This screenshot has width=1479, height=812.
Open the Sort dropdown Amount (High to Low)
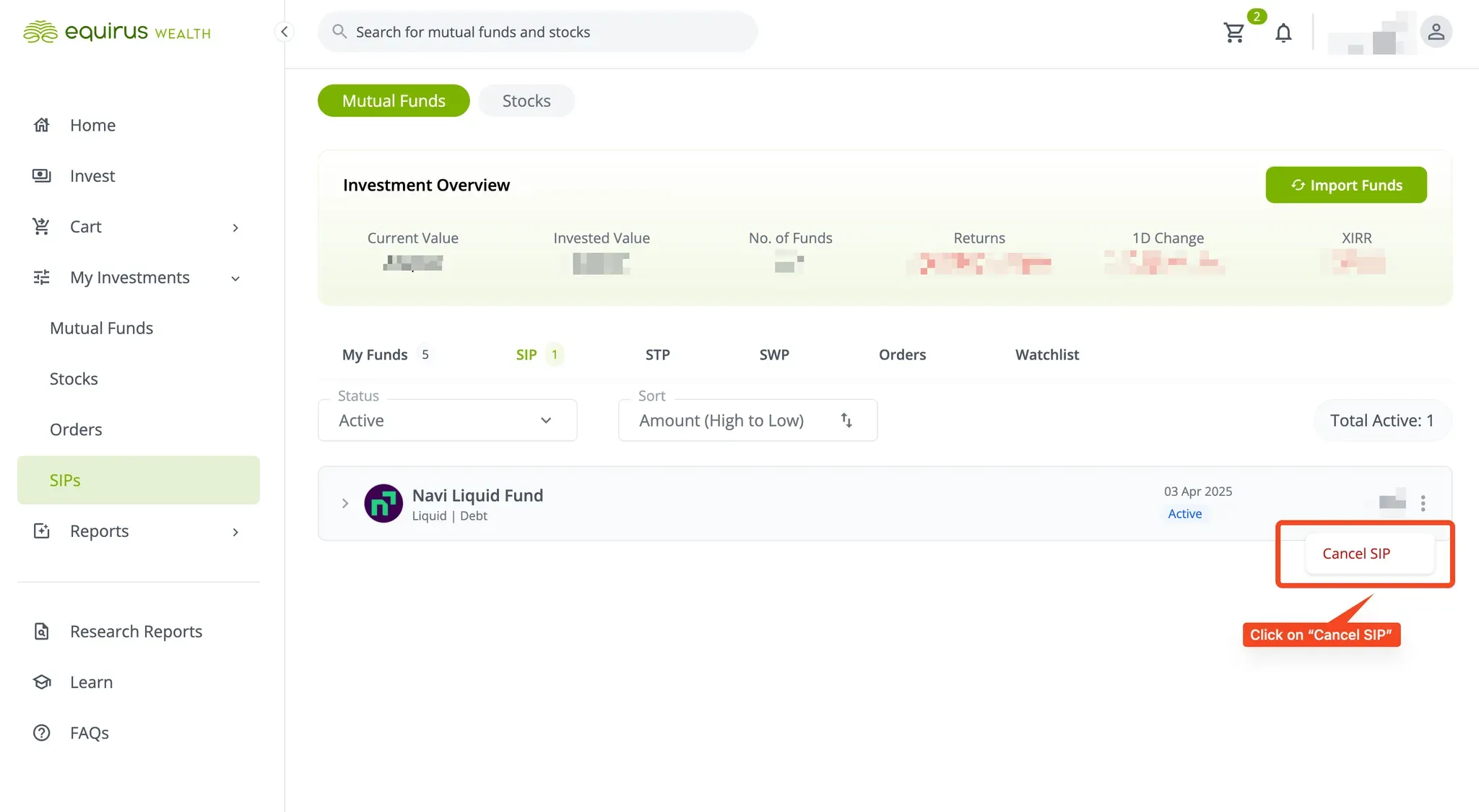pos(748,420)
